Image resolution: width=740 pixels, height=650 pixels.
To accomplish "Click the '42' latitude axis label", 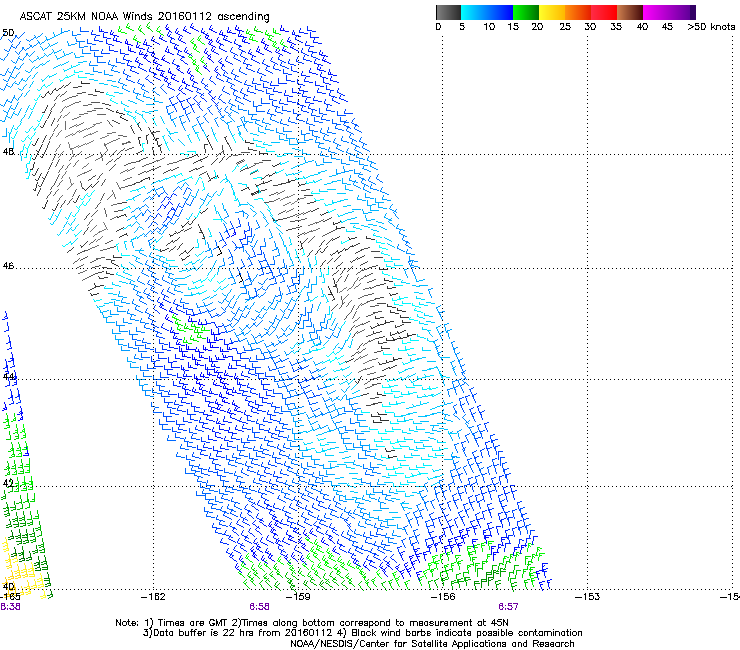I will coord(8,483).
